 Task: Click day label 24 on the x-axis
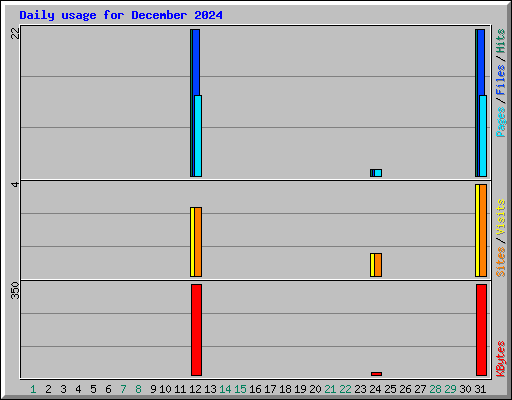tap(375, 389)
